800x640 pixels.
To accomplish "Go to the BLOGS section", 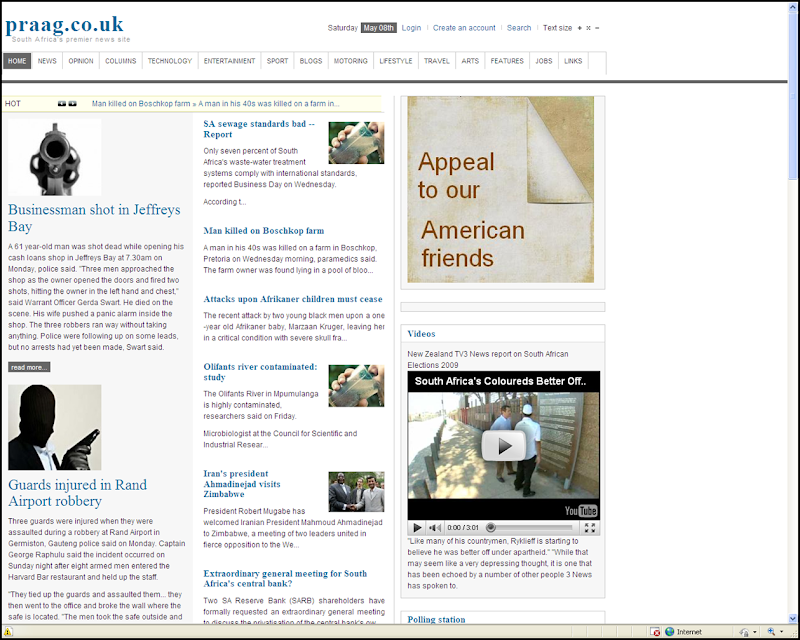I will point(311,61).
